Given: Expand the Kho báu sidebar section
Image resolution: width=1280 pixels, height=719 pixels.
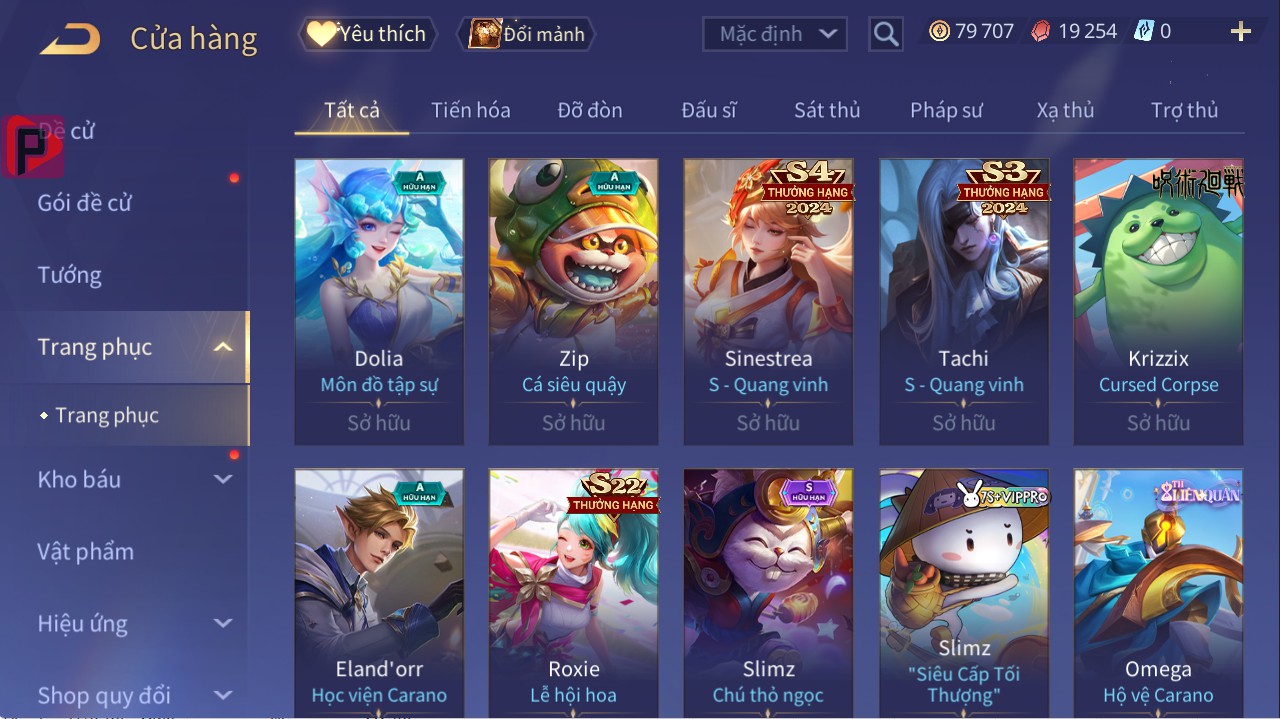Looking at the screenshot, I should [x=223, y=479].
